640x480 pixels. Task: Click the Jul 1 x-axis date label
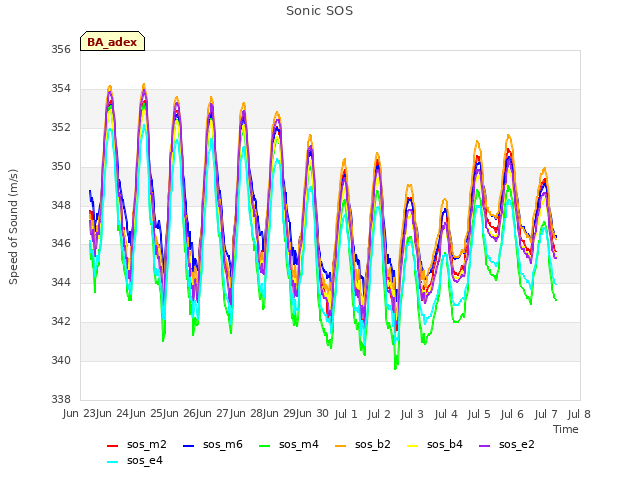click(x=346, y=415)
